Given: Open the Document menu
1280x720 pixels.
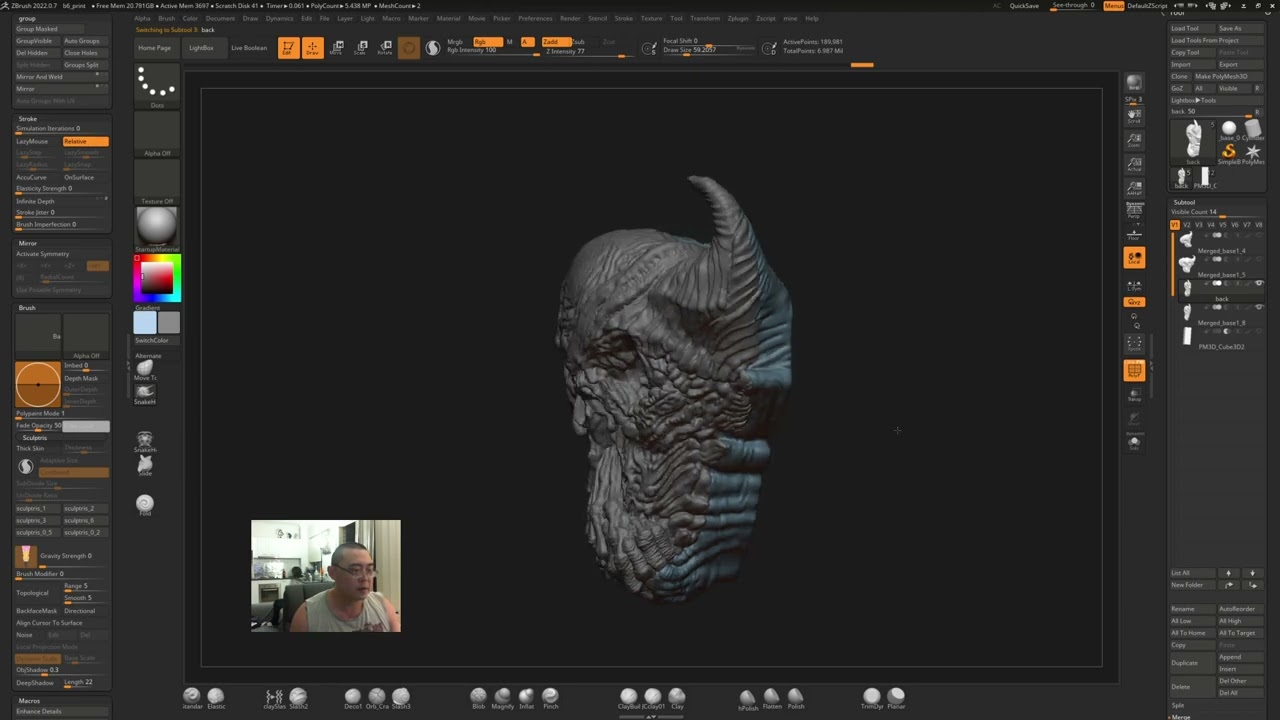Looking at the screenshot, I should [x=220, y=18].
